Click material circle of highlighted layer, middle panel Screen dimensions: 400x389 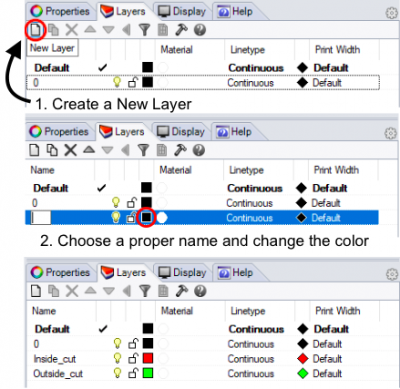tap(162, 218)
